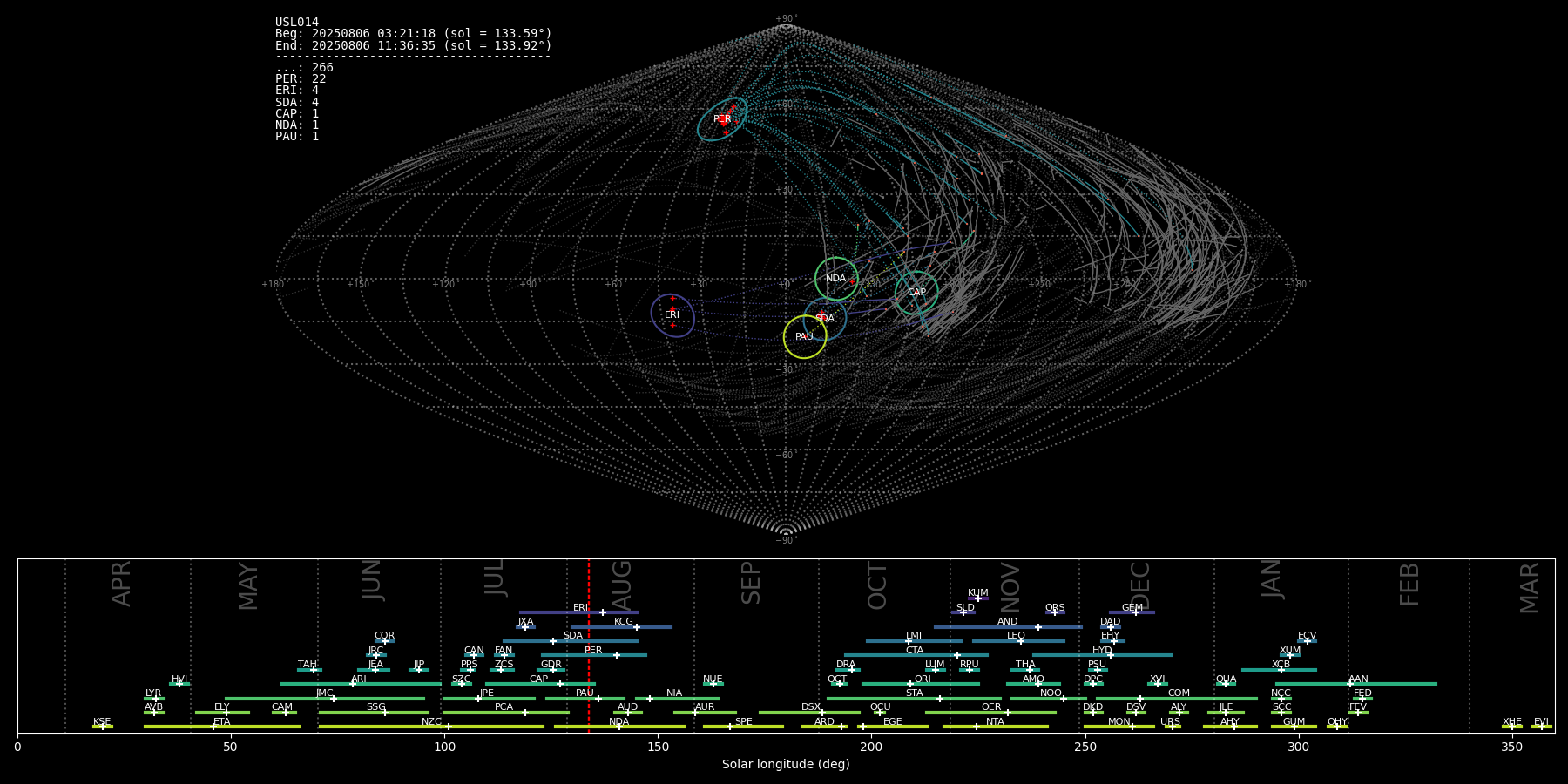Click the +90 latitude label at map top
Image resolution: width=1568 pixels, height=784 pixels.
786,18
